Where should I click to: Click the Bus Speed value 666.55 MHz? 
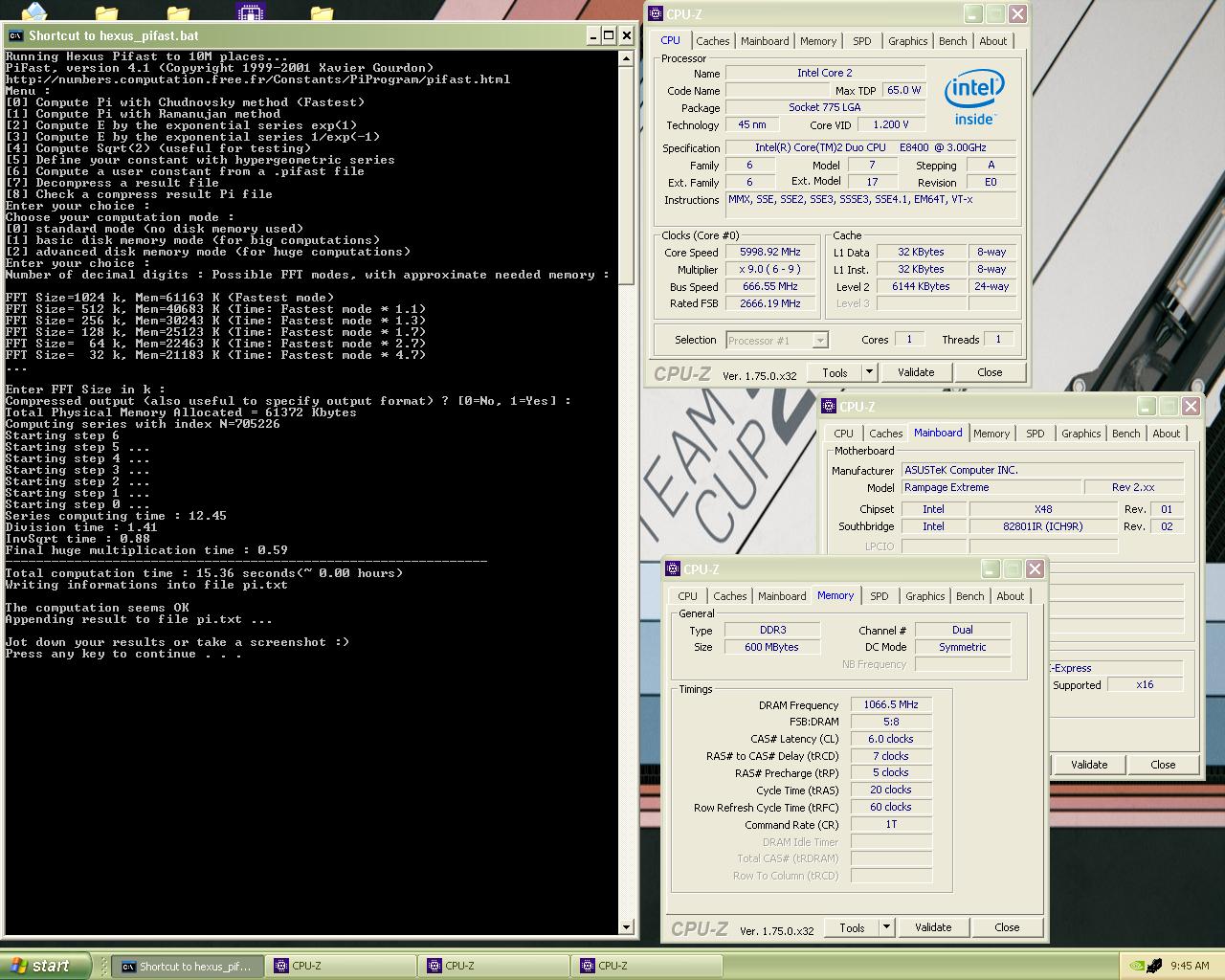(769, 286)
